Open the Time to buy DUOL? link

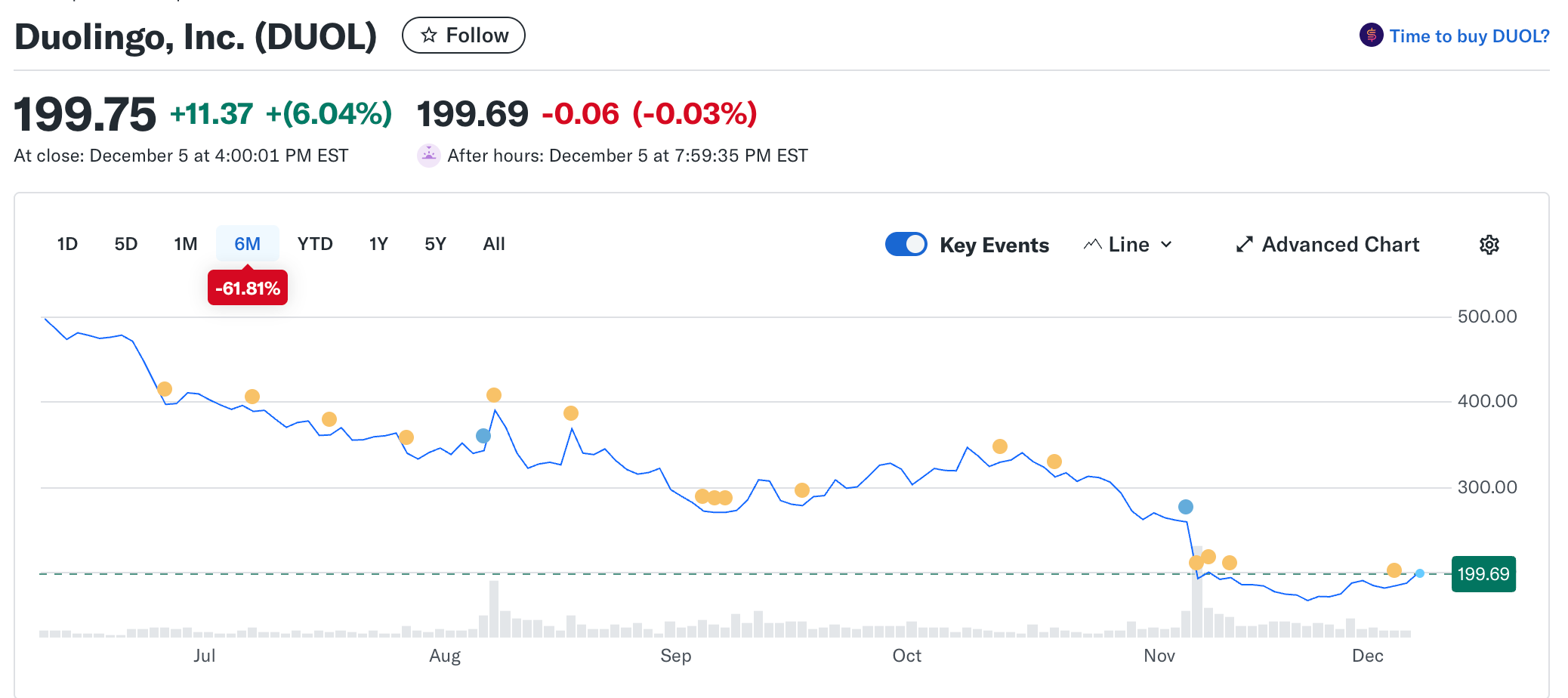(1469, 36)
